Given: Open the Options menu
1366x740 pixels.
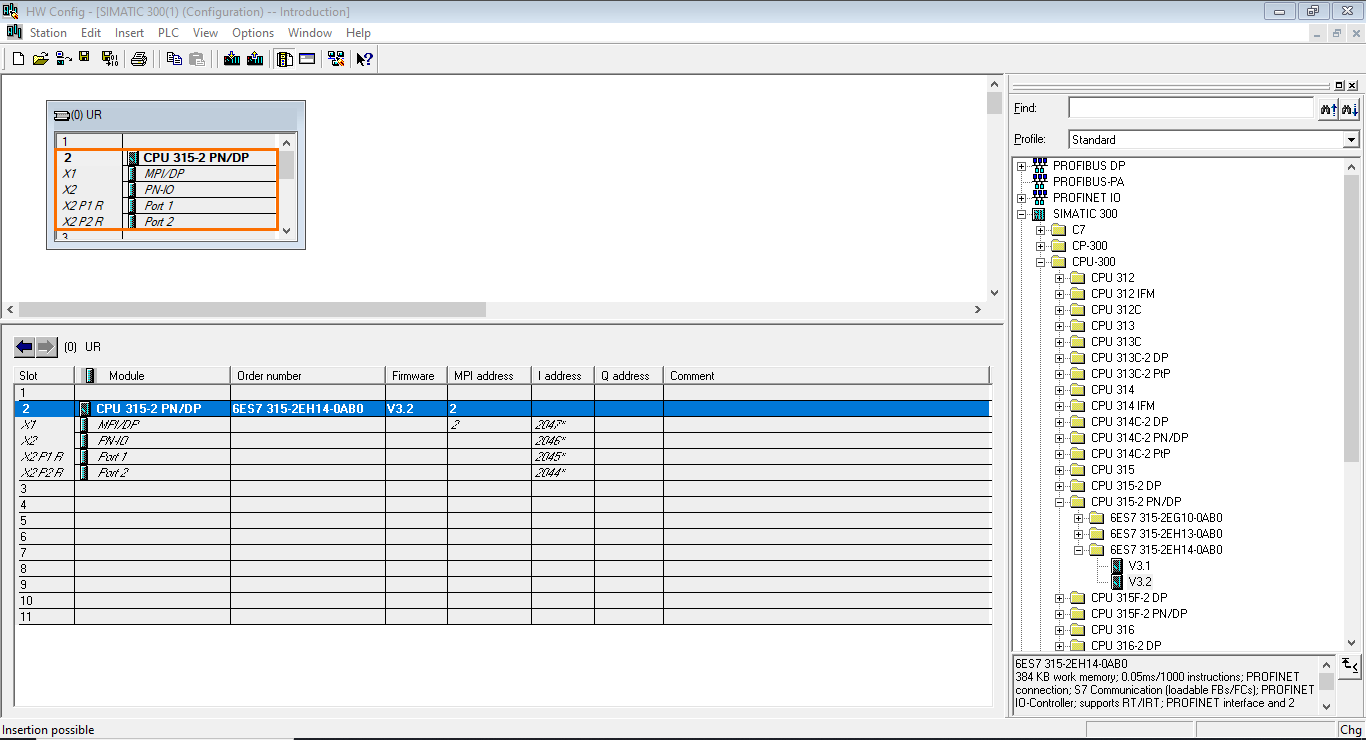Looking at the screenshot, I should [x=253, y=33].
